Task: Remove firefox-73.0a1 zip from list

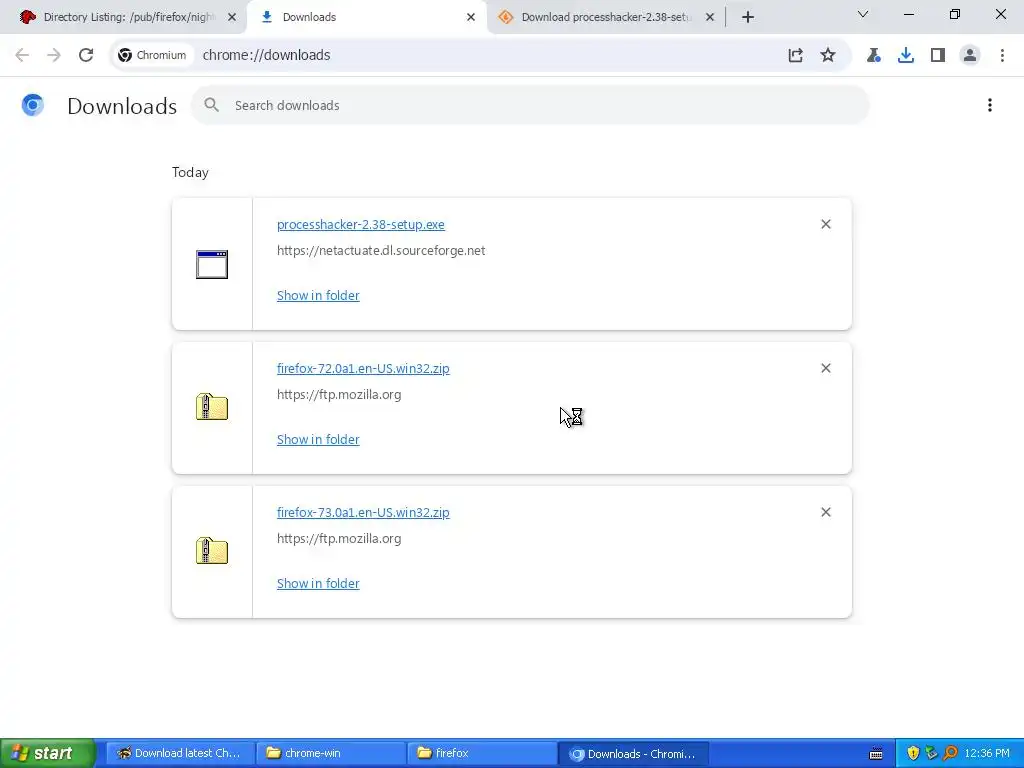Action: (x=826, y=512)
